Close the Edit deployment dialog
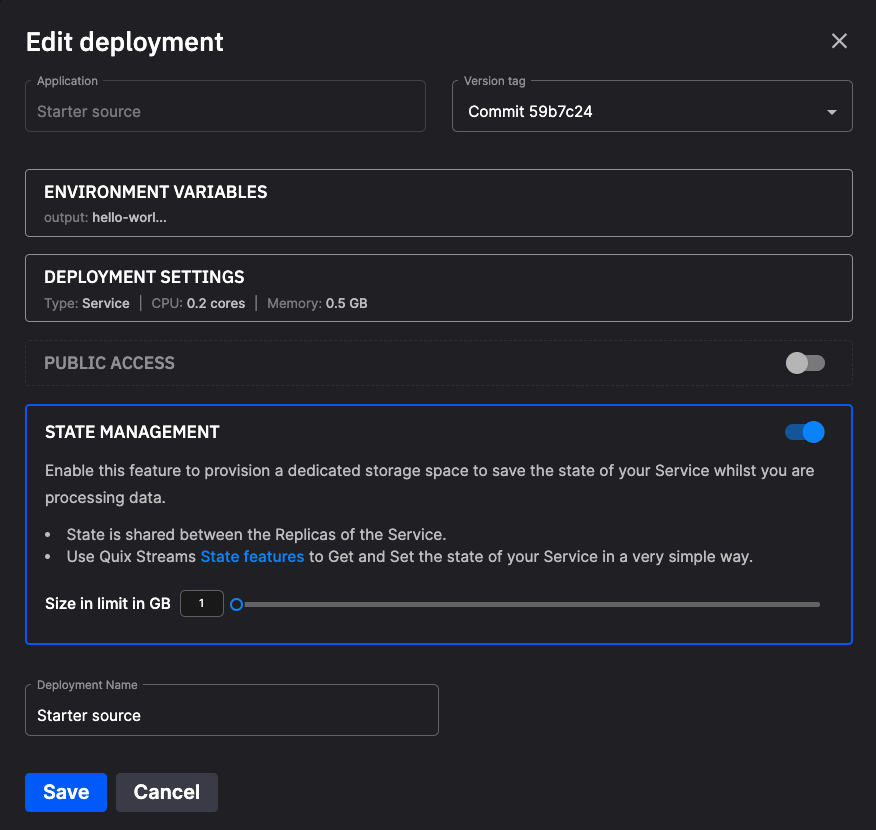Screen dimensions: 876x830 pos(839,41)
